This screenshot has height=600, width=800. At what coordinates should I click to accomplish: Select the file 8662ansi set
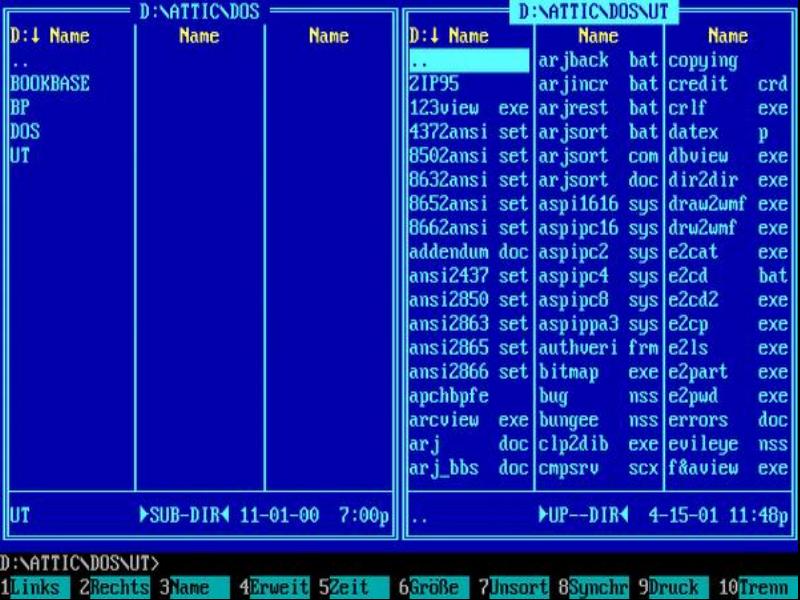[469, 228]
